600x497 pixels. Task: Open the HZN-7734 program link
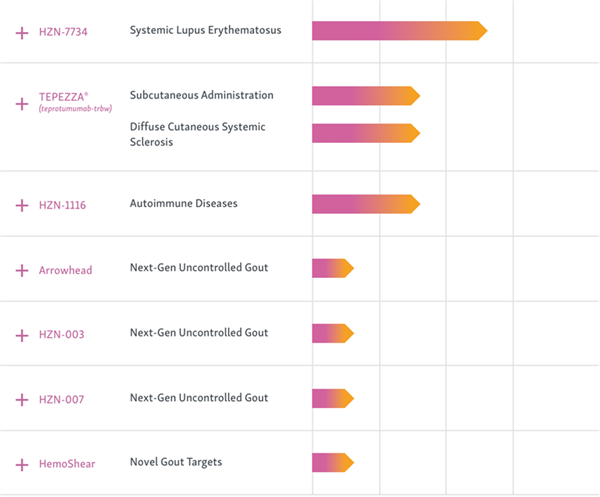coord(63,32)
